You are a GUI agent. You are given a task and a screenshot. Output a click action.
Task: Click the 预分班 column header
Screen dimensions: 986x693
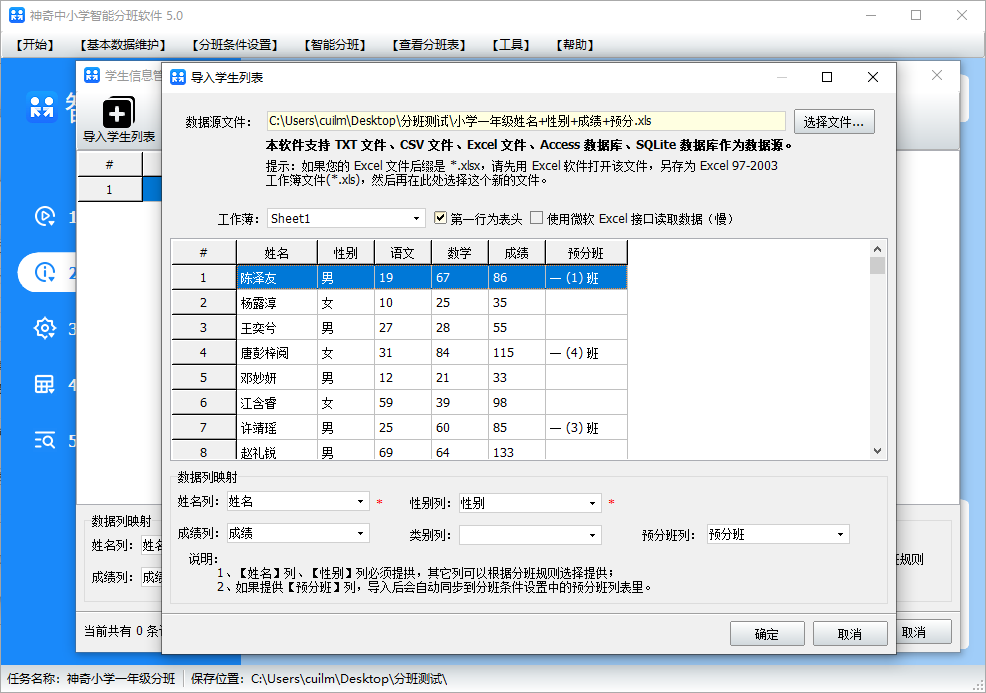pyautogui.click(x=586, y=253)
